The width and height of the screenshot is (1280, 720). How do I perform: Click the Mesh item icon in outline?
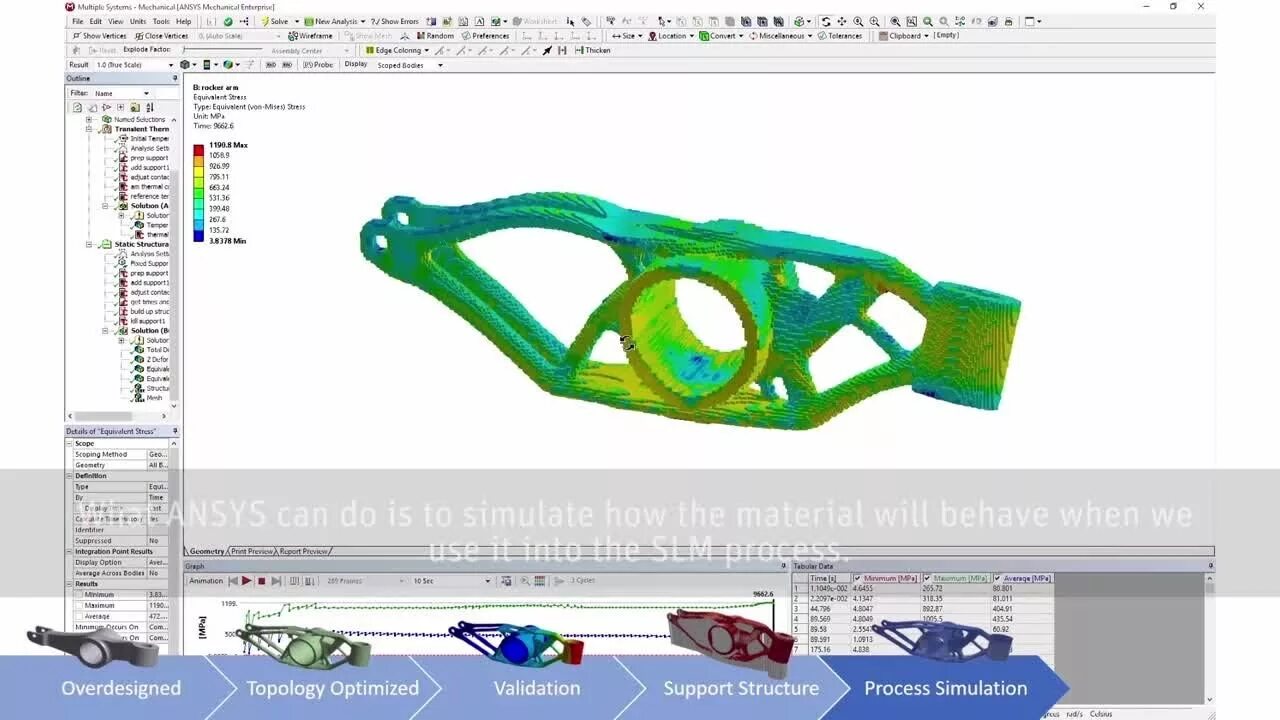click(x=139, y=398)
